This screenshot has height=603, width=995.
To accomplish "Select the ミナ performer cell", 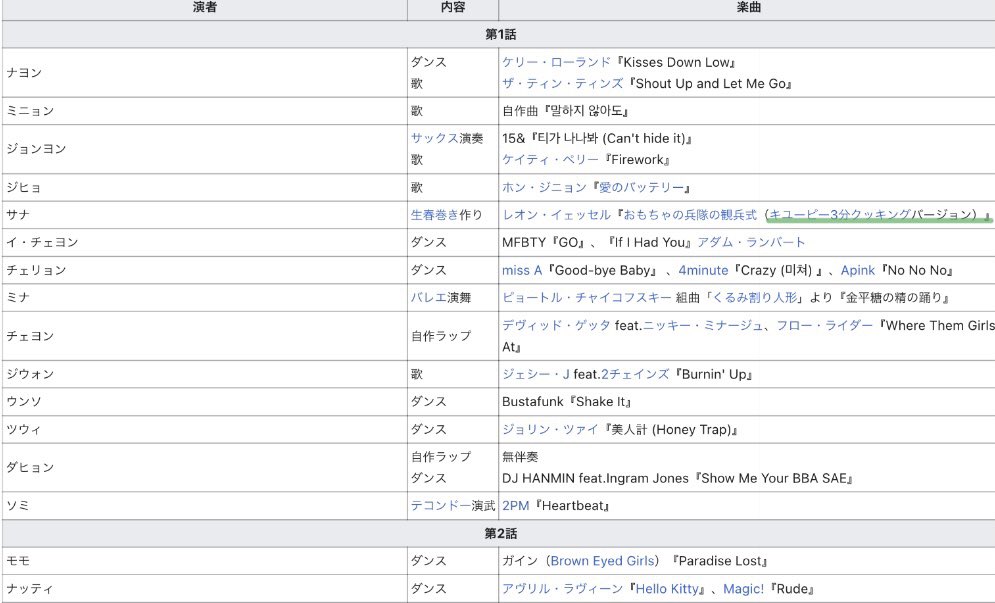I will pos(204,297).
